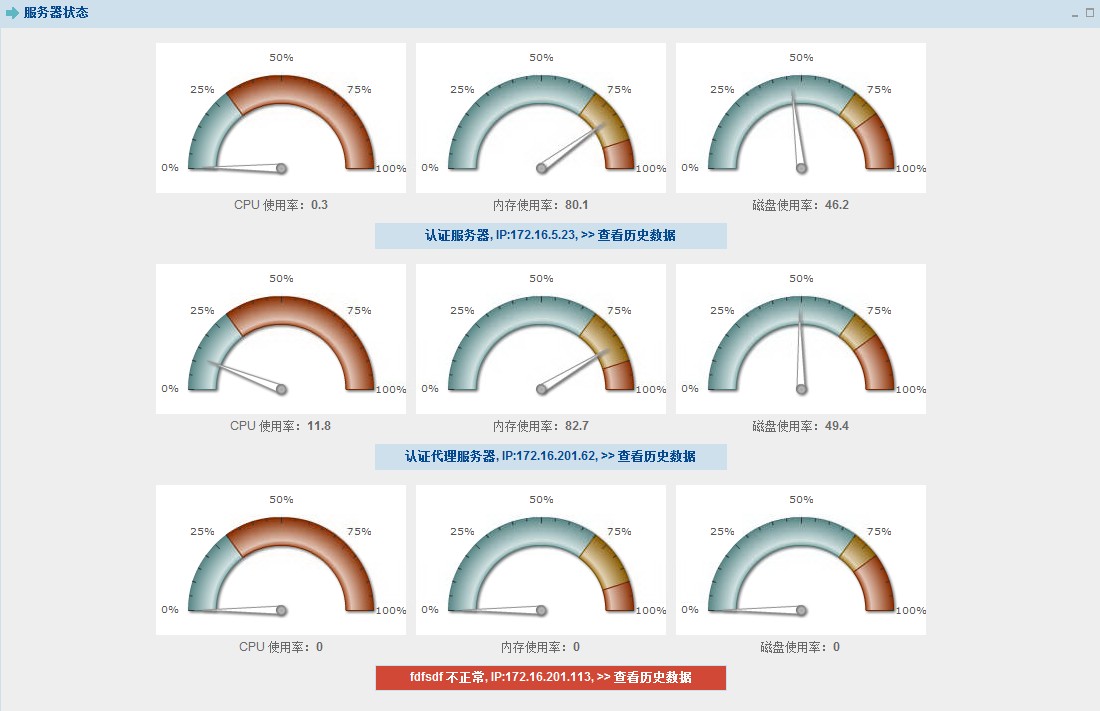Click the "CPU 使用率: 11.8" label
The height and width of the screenshot is (711, 1100).
(x=281, y=426)
